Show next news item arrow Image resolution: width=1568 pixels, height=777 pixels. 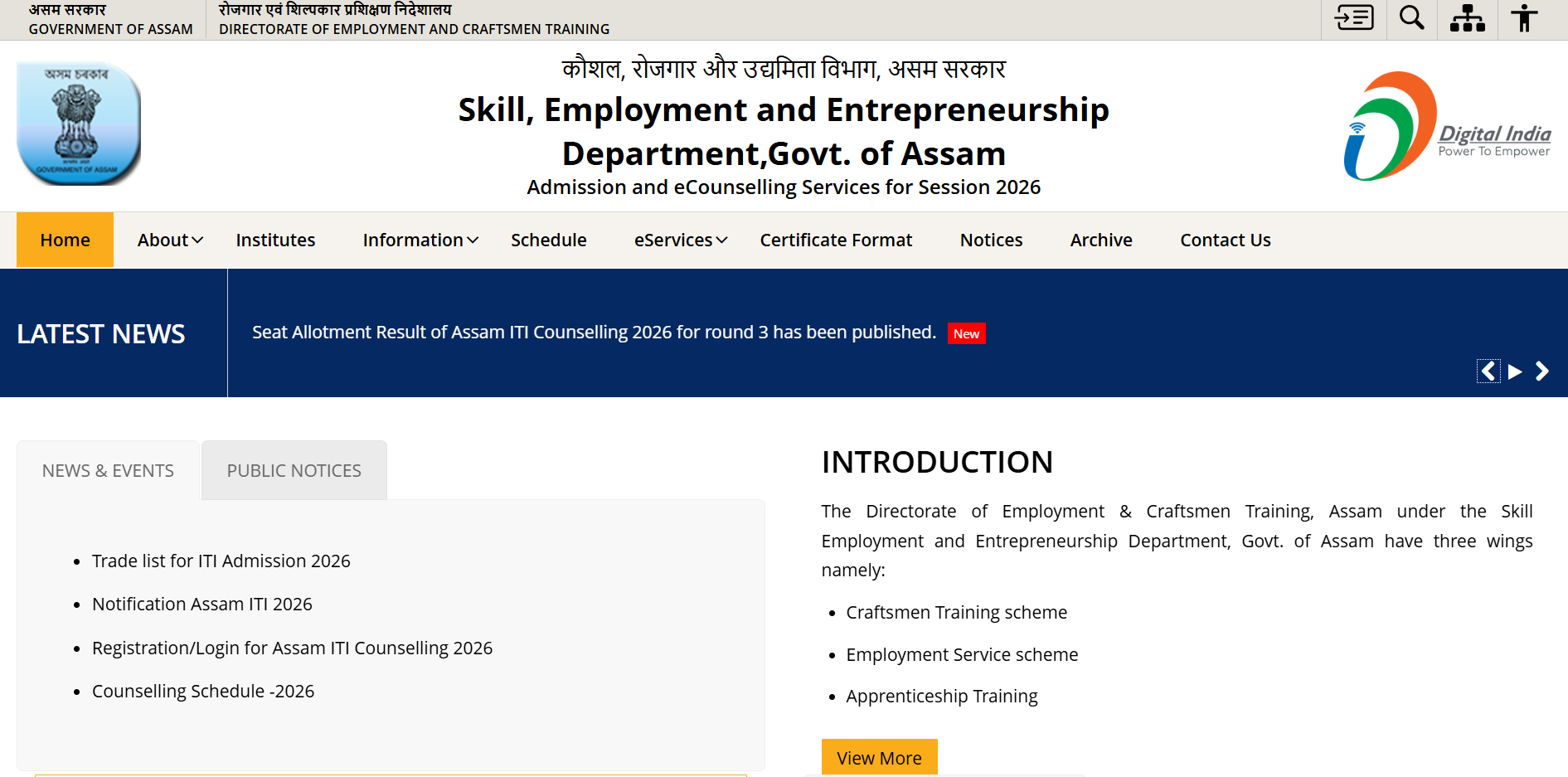coord(1542,371)
